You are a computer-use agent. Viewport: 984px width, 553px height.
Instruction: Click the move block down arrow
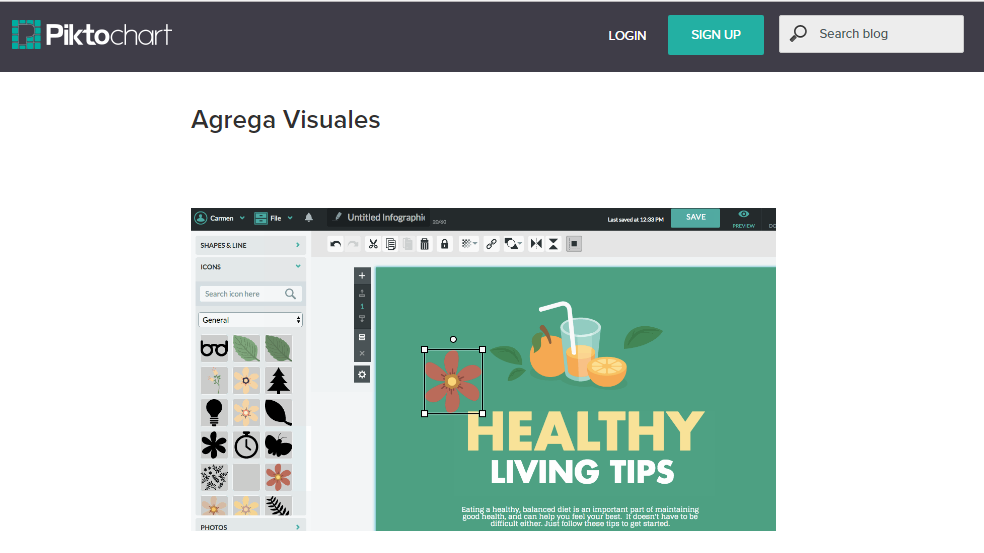(362, 319)
